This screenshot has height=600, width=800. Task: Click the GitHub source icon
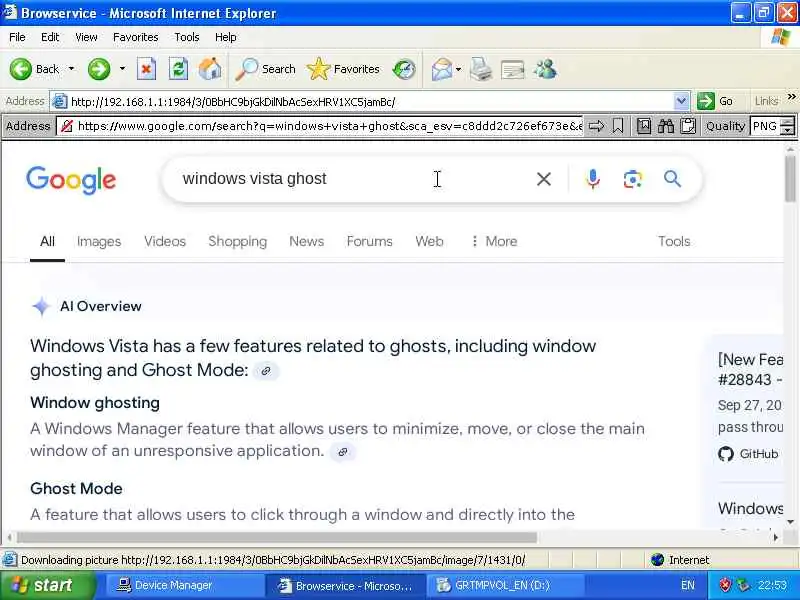(x=726, y=454)
